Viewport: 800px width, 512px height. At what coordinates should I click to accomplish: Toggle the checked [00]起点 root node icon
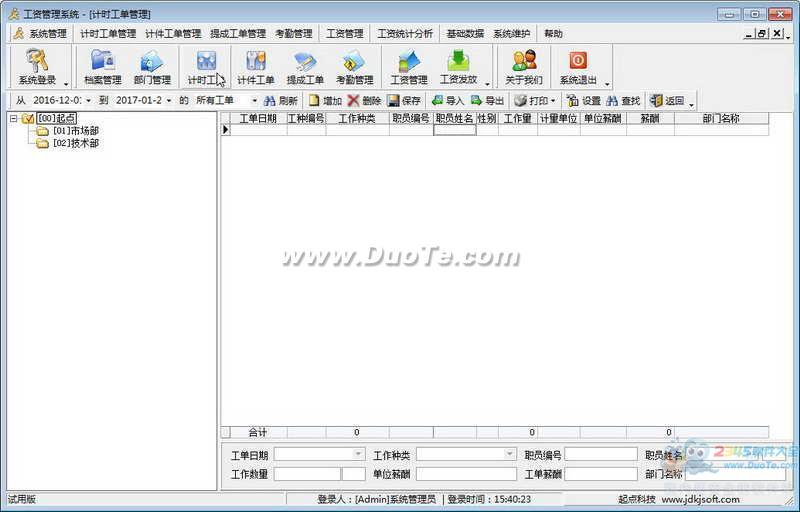(x=28, y=118)
